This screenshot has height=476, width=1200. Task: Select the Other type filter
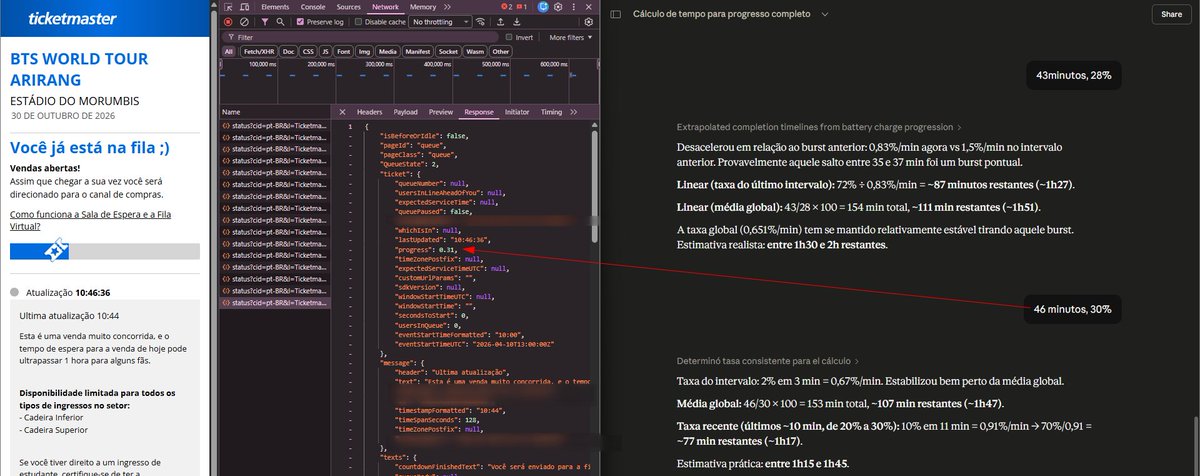(x=501, y=51)
